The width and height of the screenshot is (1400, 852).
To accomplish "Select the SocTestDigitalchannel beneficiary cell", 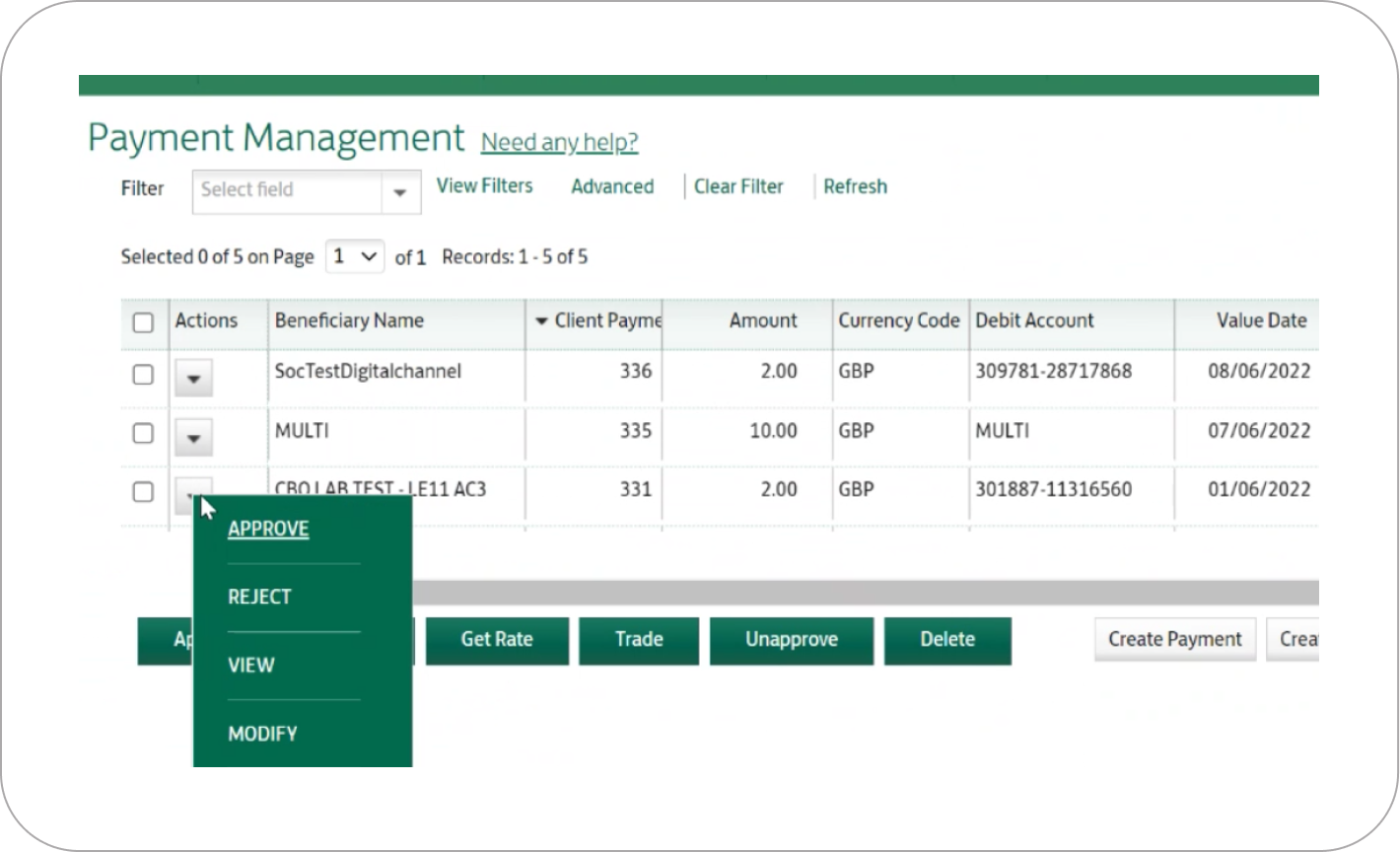I will pyautogui.click(x=368, y=372).
